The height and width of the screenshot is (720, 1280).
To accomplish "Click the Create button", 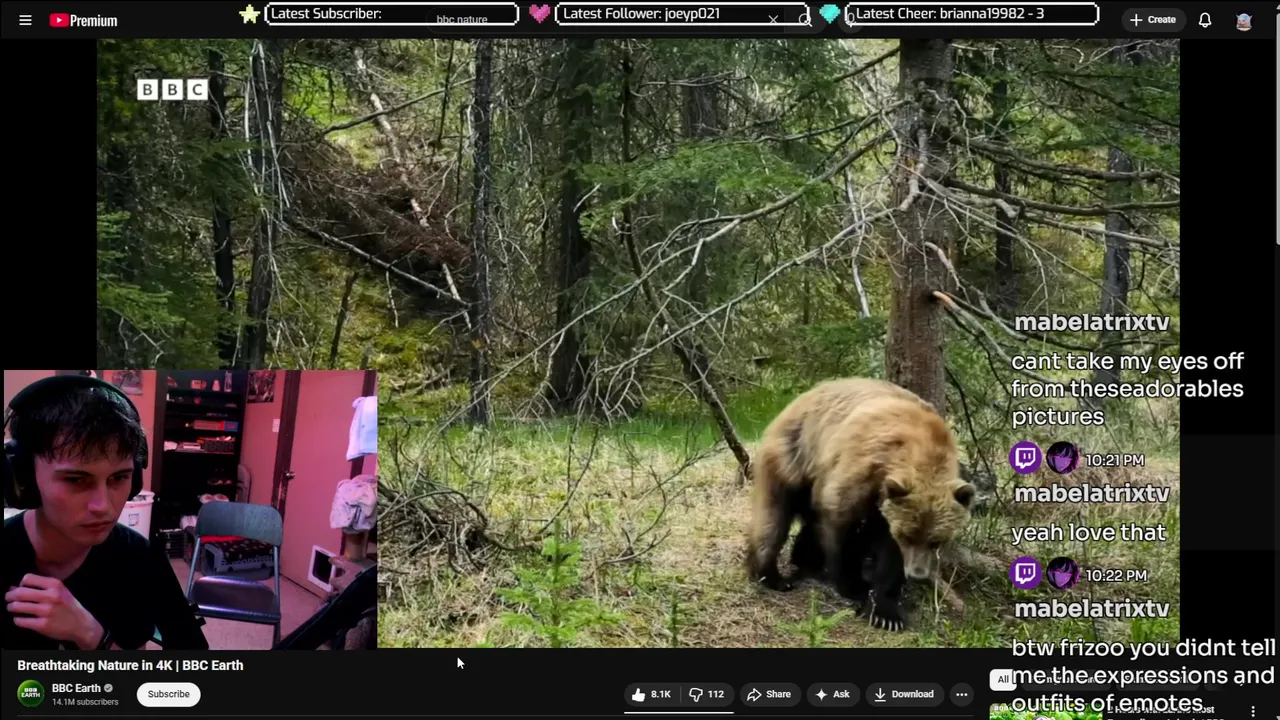I will tap(1152, 20).
